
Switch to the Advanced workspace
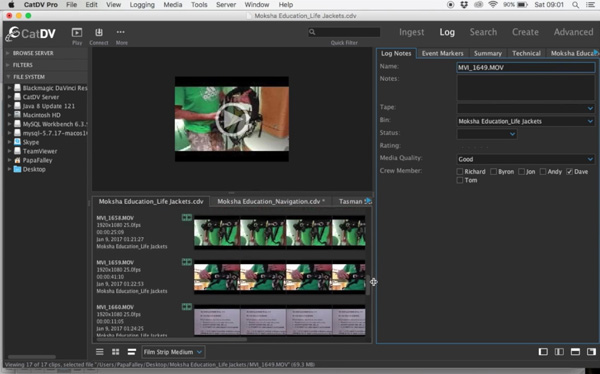point(573,32)
